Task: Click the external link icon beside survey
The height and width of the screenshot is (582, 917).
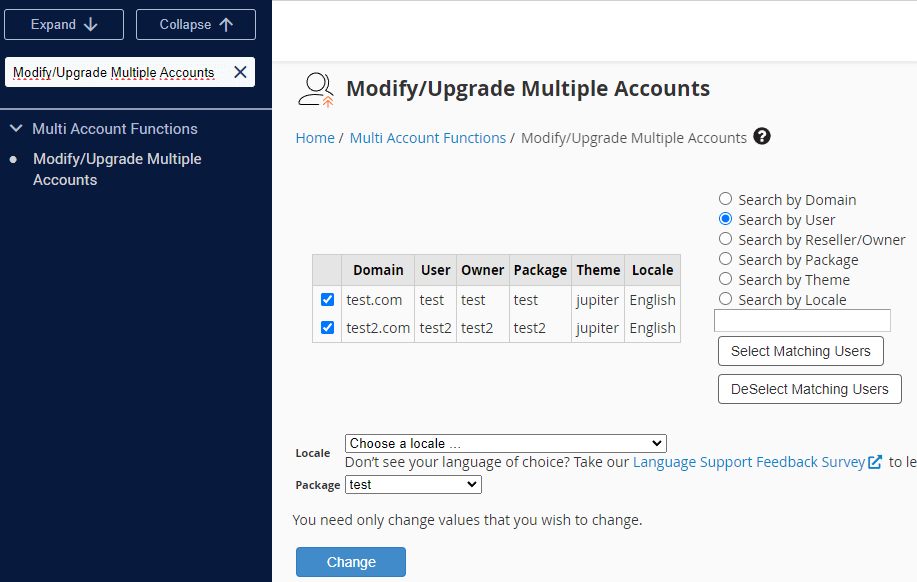Action: (875, 462)
